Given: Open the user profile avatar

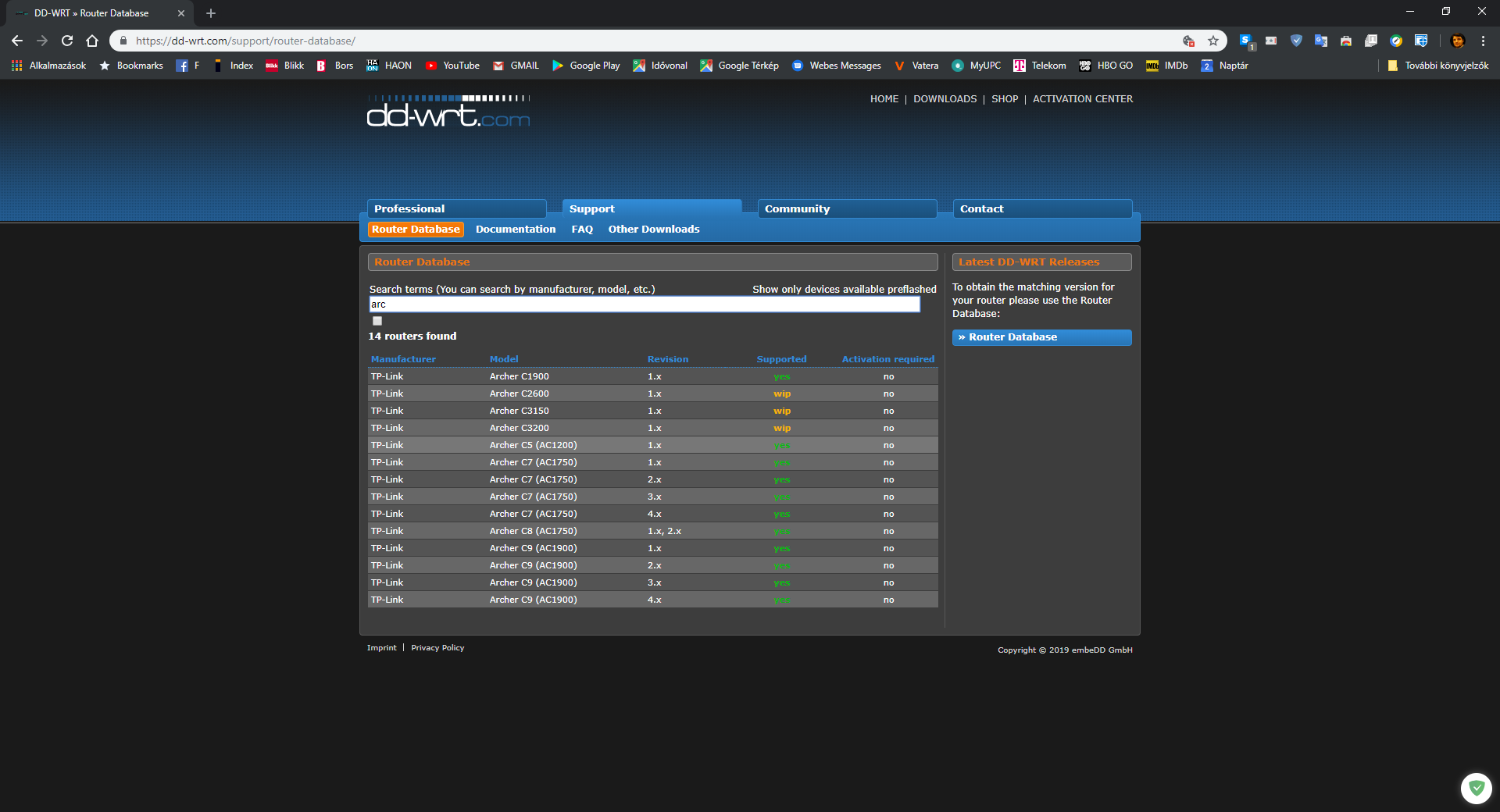Looking at the screenshot, I should 1457,41.
